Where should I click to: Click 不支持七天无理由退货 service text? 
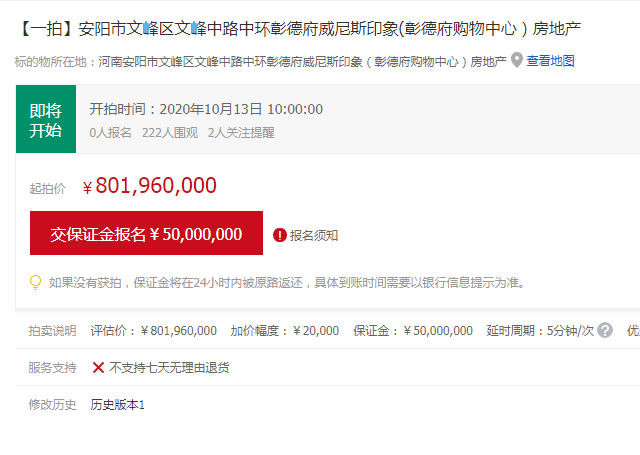point(169,367)
